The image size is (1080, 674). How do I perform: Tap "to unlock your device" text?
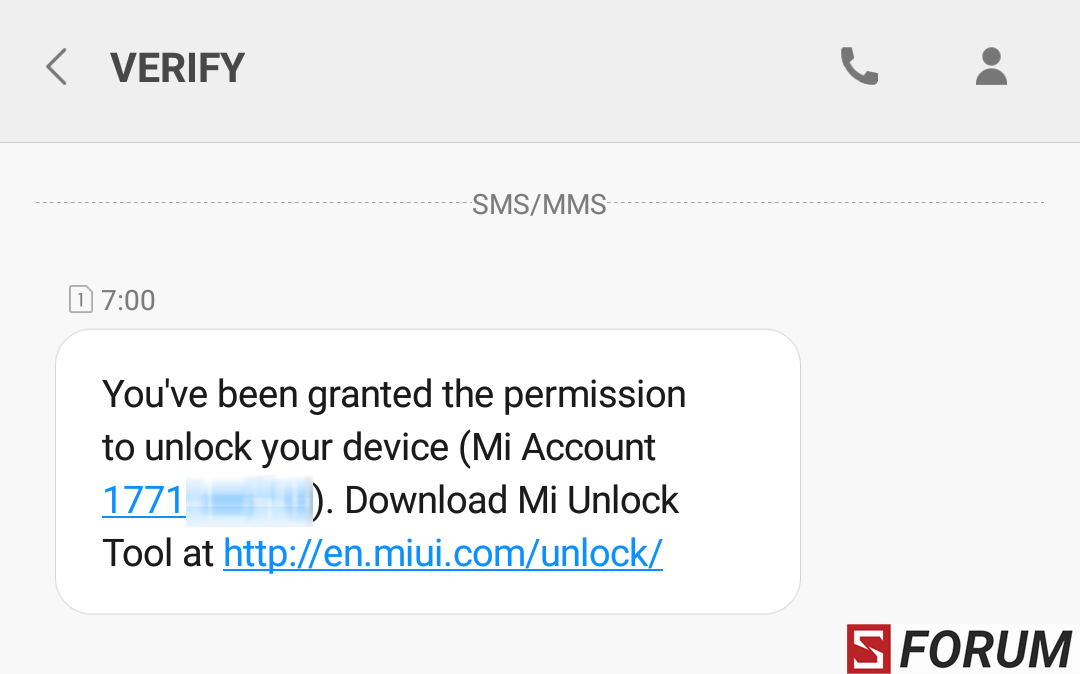(276, 448)
